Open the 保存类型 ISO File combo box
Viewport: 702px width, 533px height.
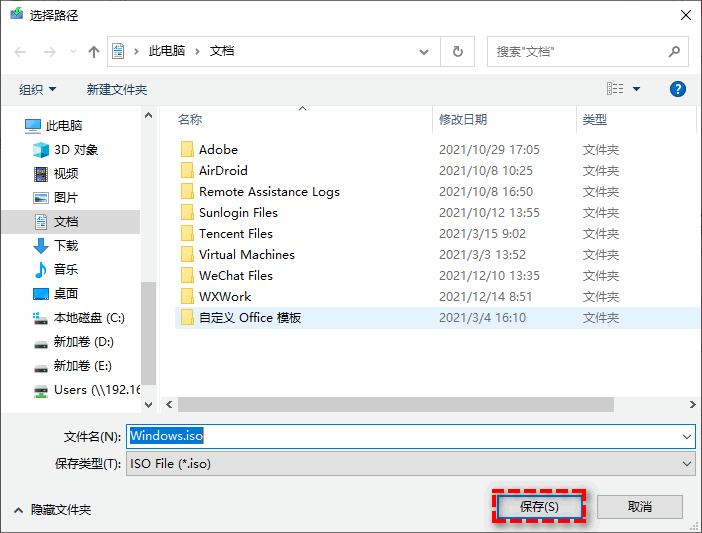(x=411, y=464)
